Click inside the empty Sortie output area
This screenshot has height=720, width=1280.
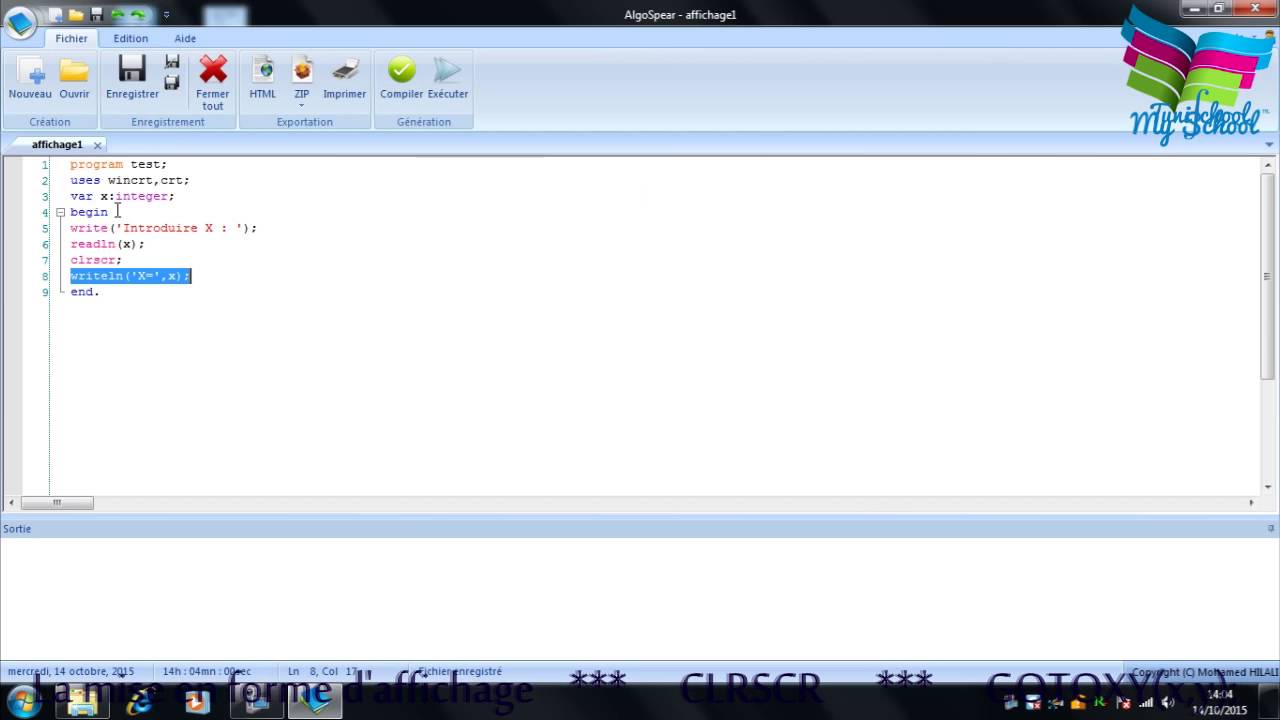(640, 598)
